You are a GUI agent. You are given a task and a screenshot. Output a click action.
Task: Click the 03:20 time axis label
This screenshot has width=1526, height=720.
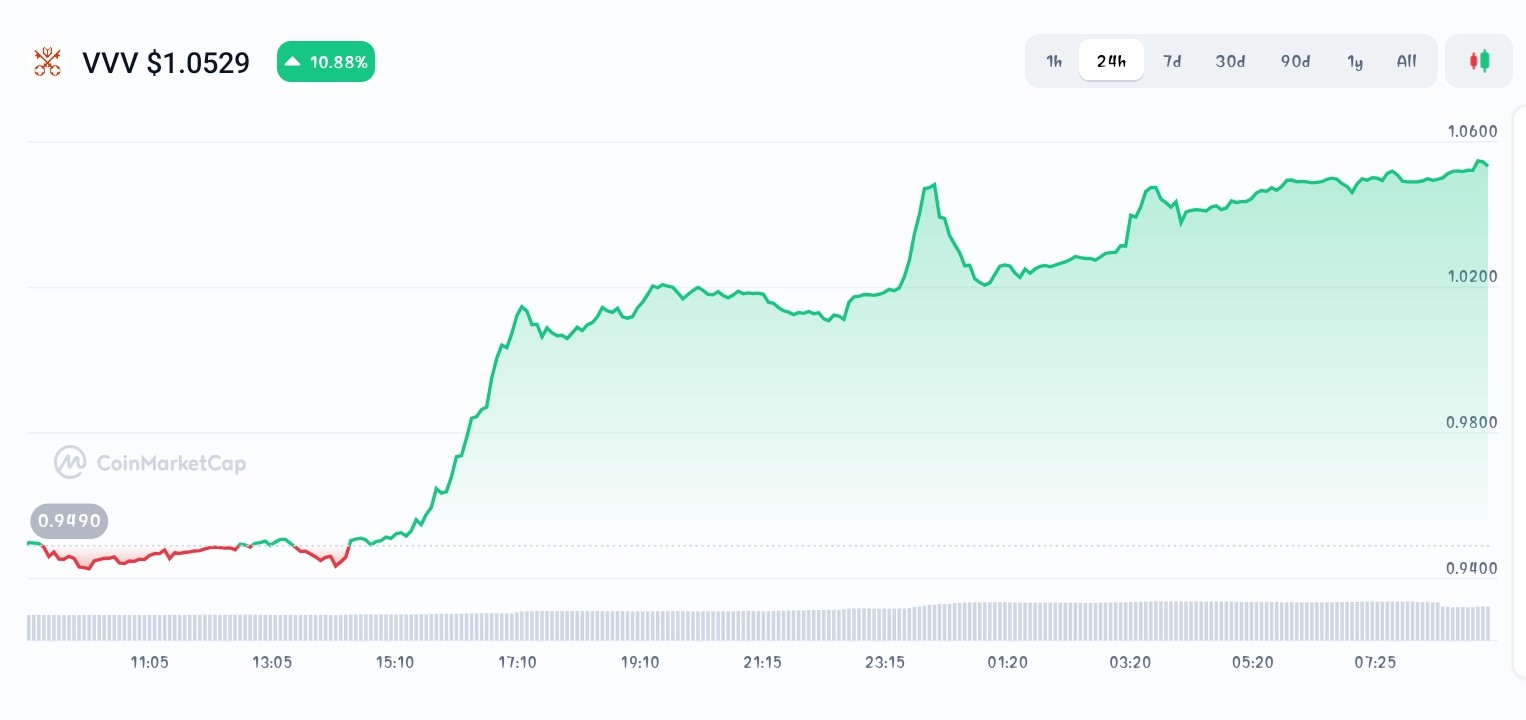pyautogui.click(x=1130, y=662)
